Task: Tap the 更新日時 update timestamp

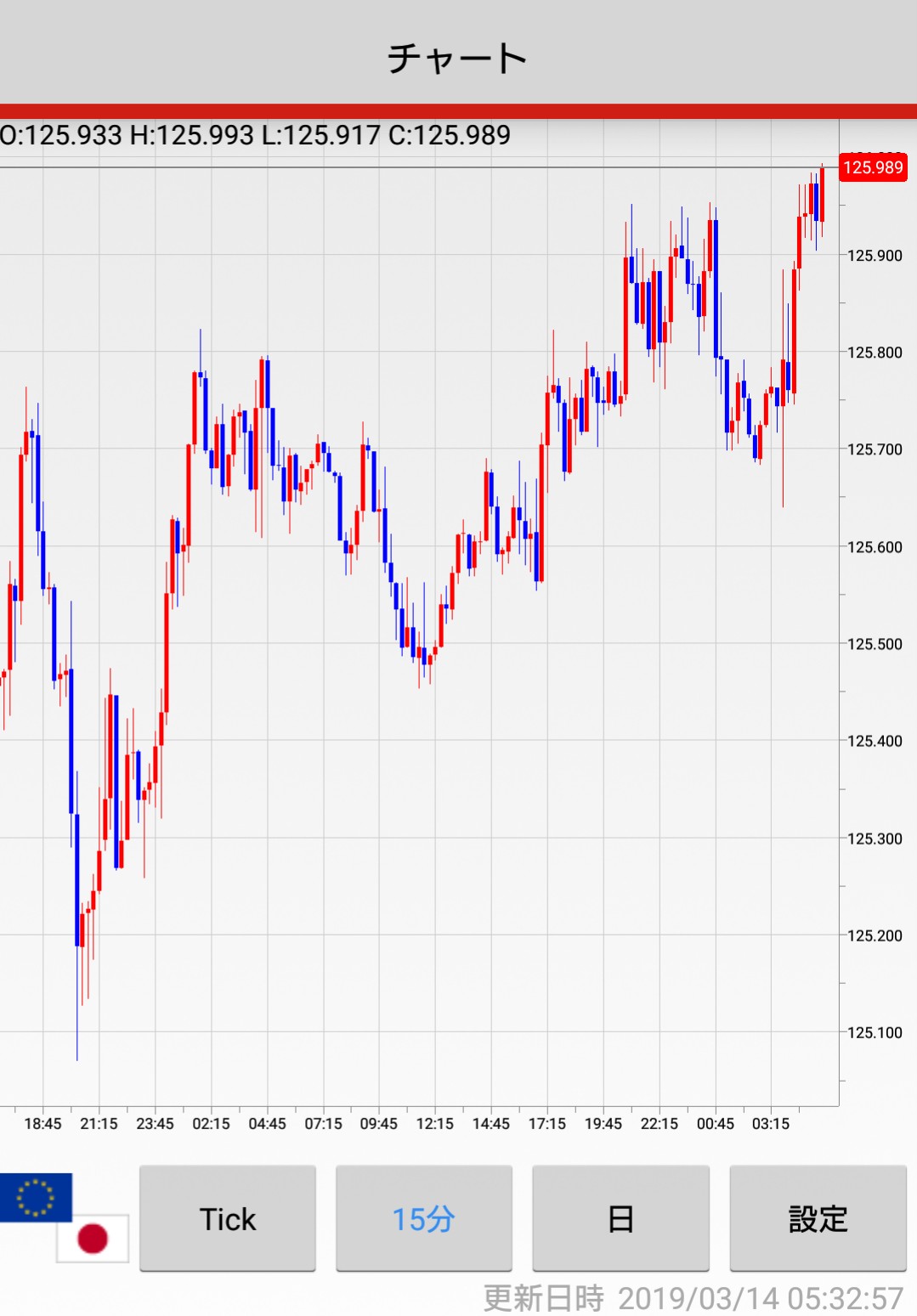Action: tap(693, 1298)
